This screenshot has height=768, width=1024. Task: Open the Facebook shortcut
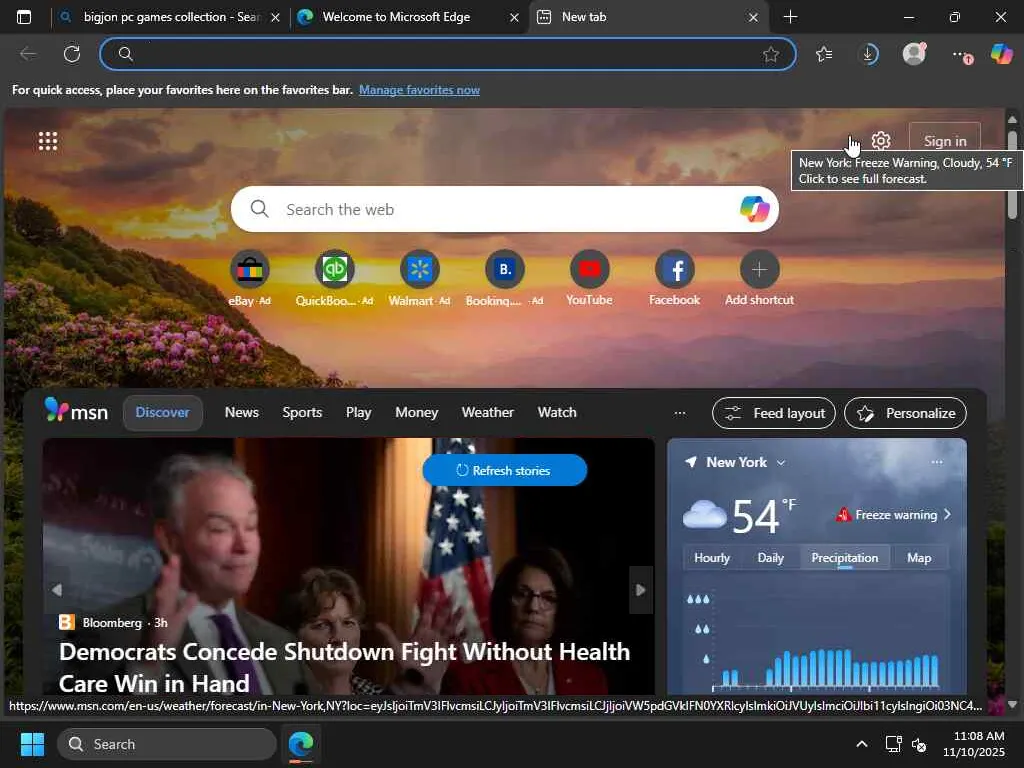click(674, 269)
